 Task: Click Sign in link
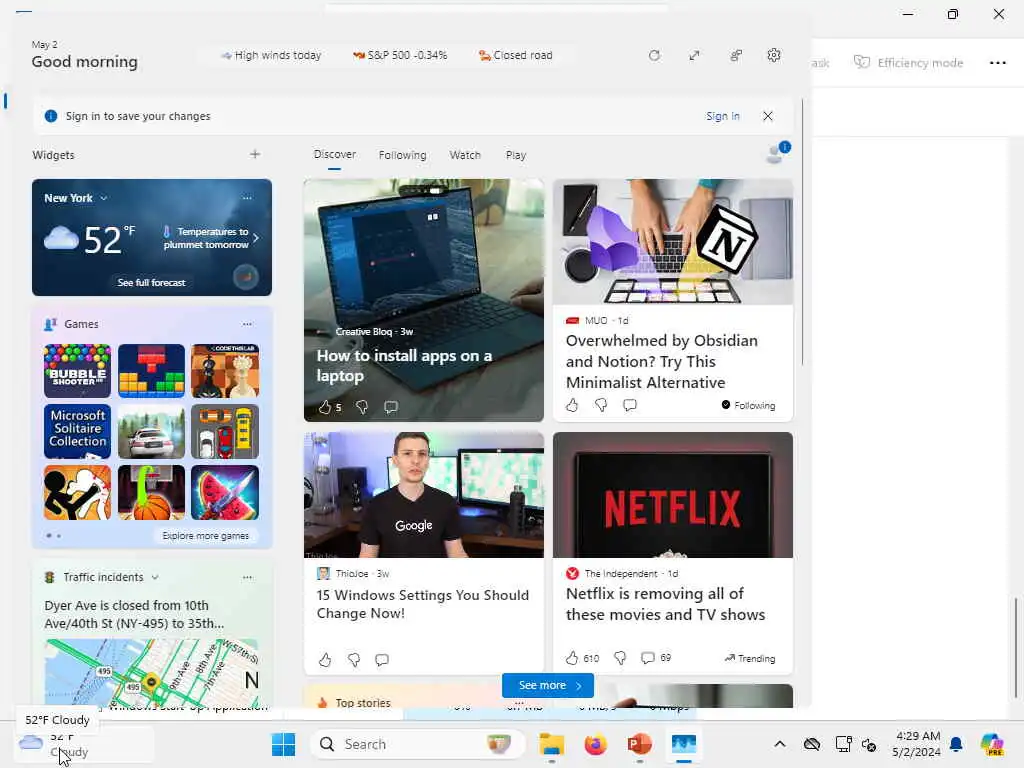pyautogui.click(x=723, y=116)
